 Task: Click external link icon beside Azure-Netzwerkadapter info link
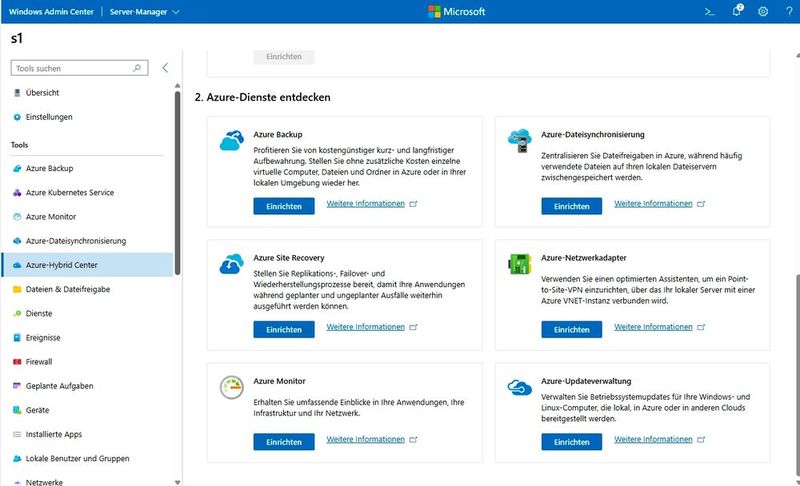pos(701,327)
